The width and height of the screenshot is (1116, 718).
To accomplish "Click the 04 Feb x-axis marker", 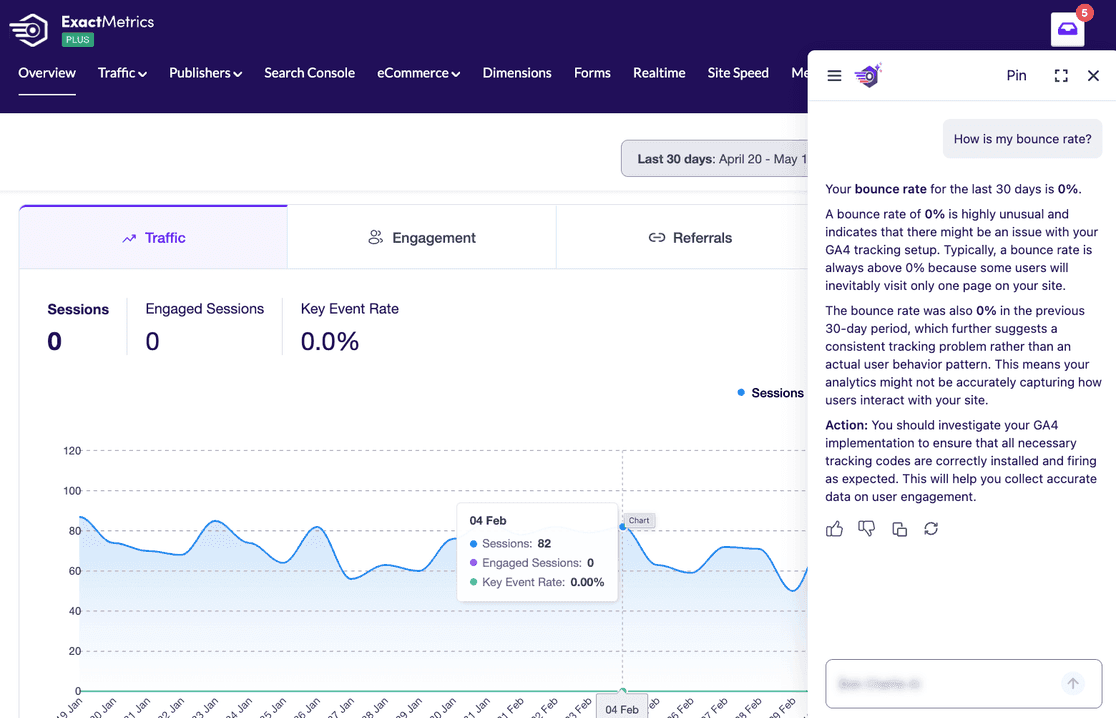I will (x=622, y=709).
